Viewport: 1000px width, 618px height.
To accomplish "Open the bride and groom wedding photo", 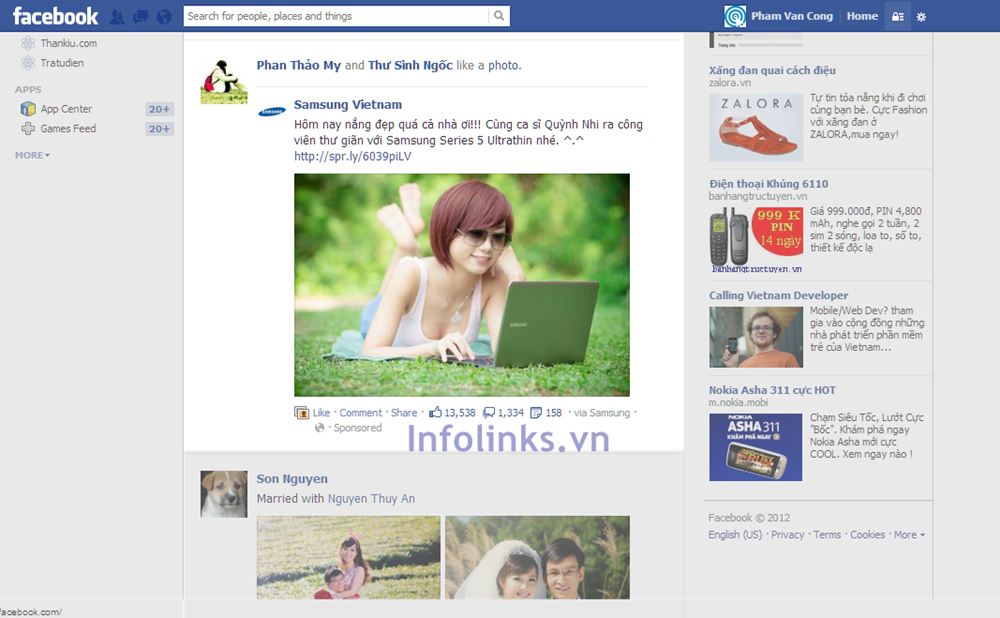I will click(538, 557).
